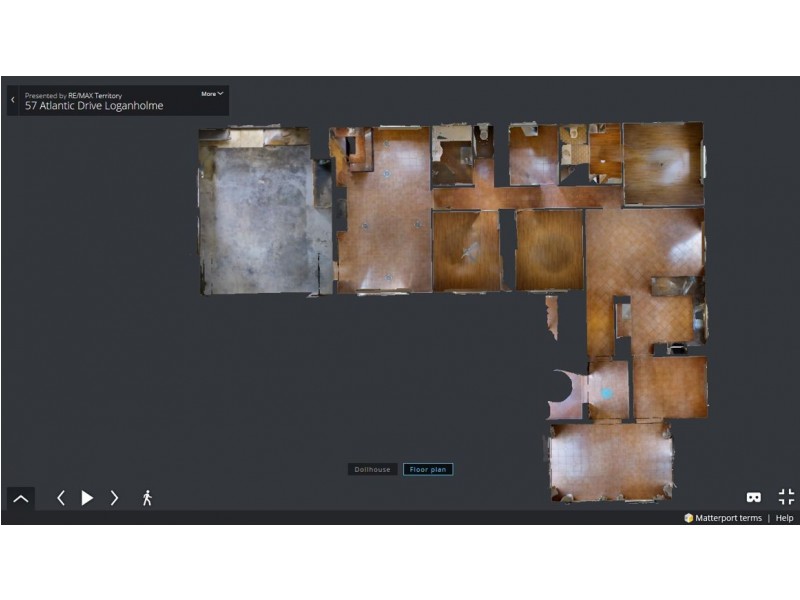The width and height of the screenshot is (800, 600).
Task: Open the More dropdown menu
Action: click(212, 94)
